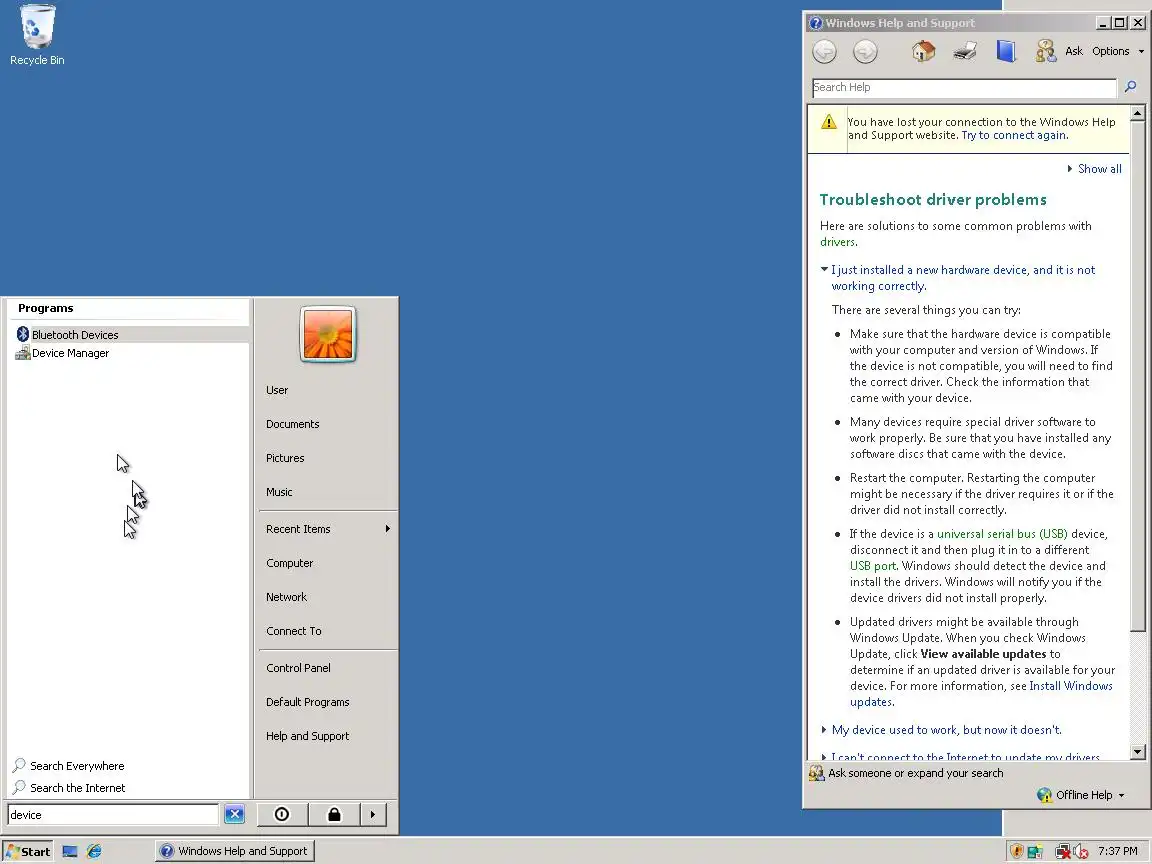Open Recycle Bin on the desktop
Screen dimensions: 1152x864
pyautogui.click(x=37, y=35)
